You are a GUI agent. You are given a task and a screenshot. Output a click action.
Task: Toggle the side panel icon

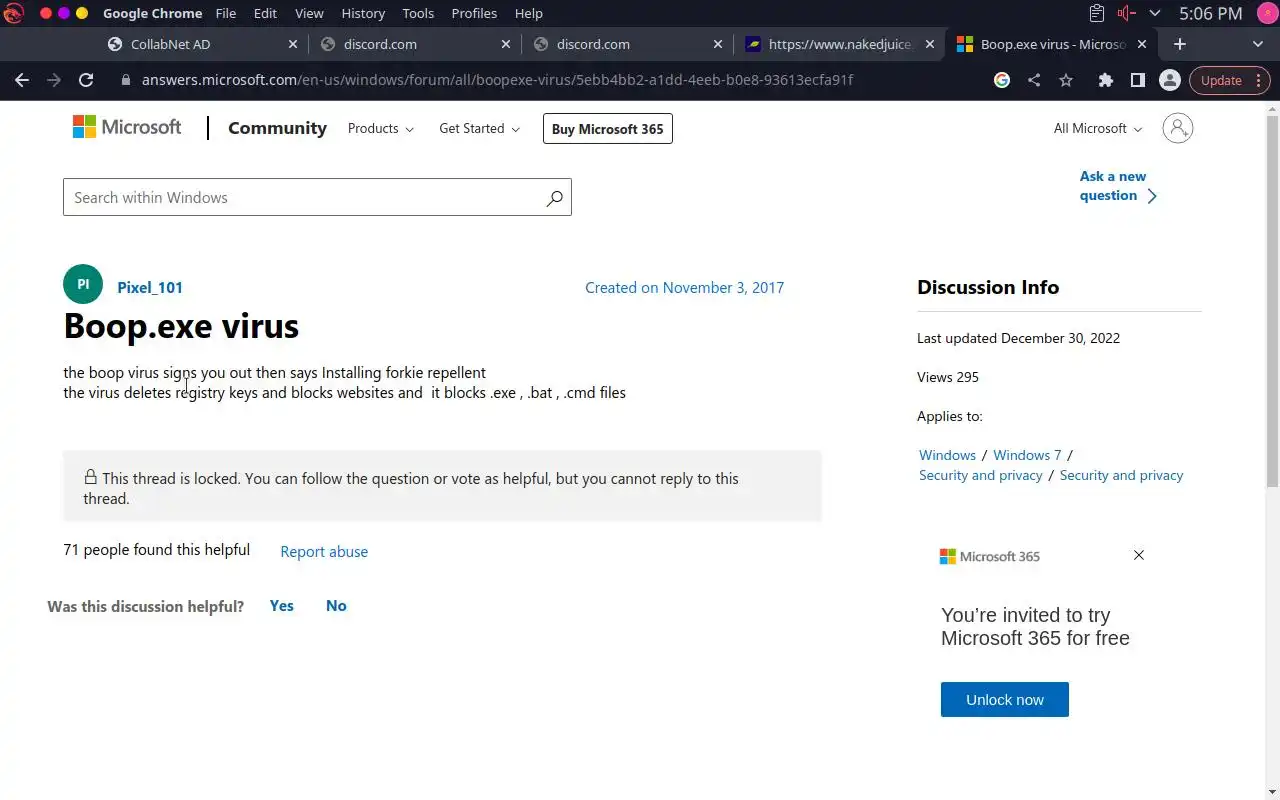click(x=1137, y=80)
